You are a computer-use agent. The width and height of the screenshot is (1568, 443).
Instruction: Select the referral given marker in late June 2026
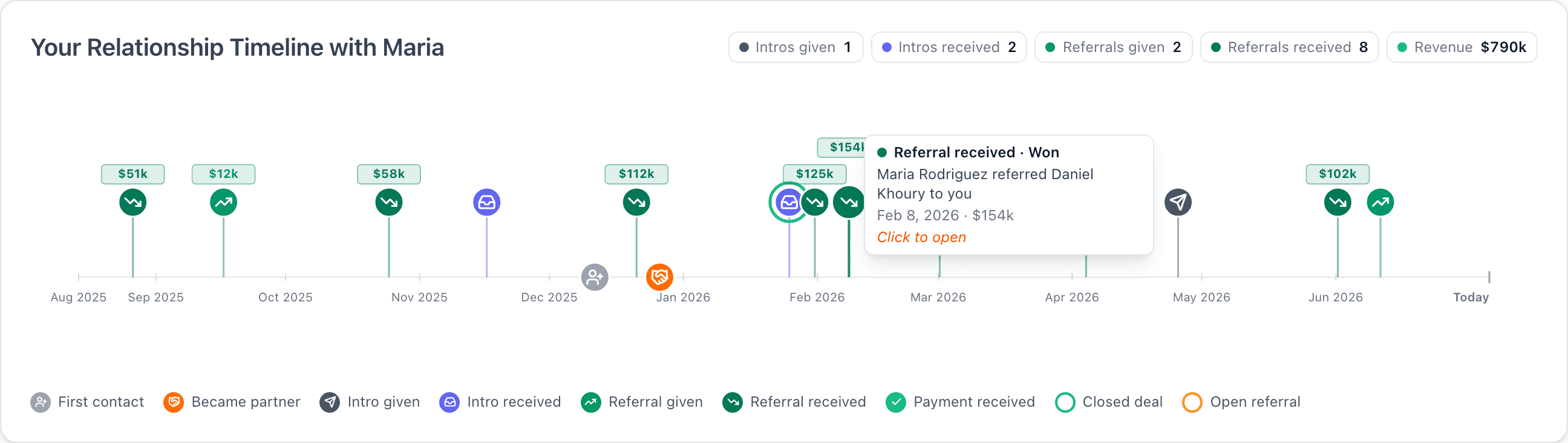(1380, 202)
